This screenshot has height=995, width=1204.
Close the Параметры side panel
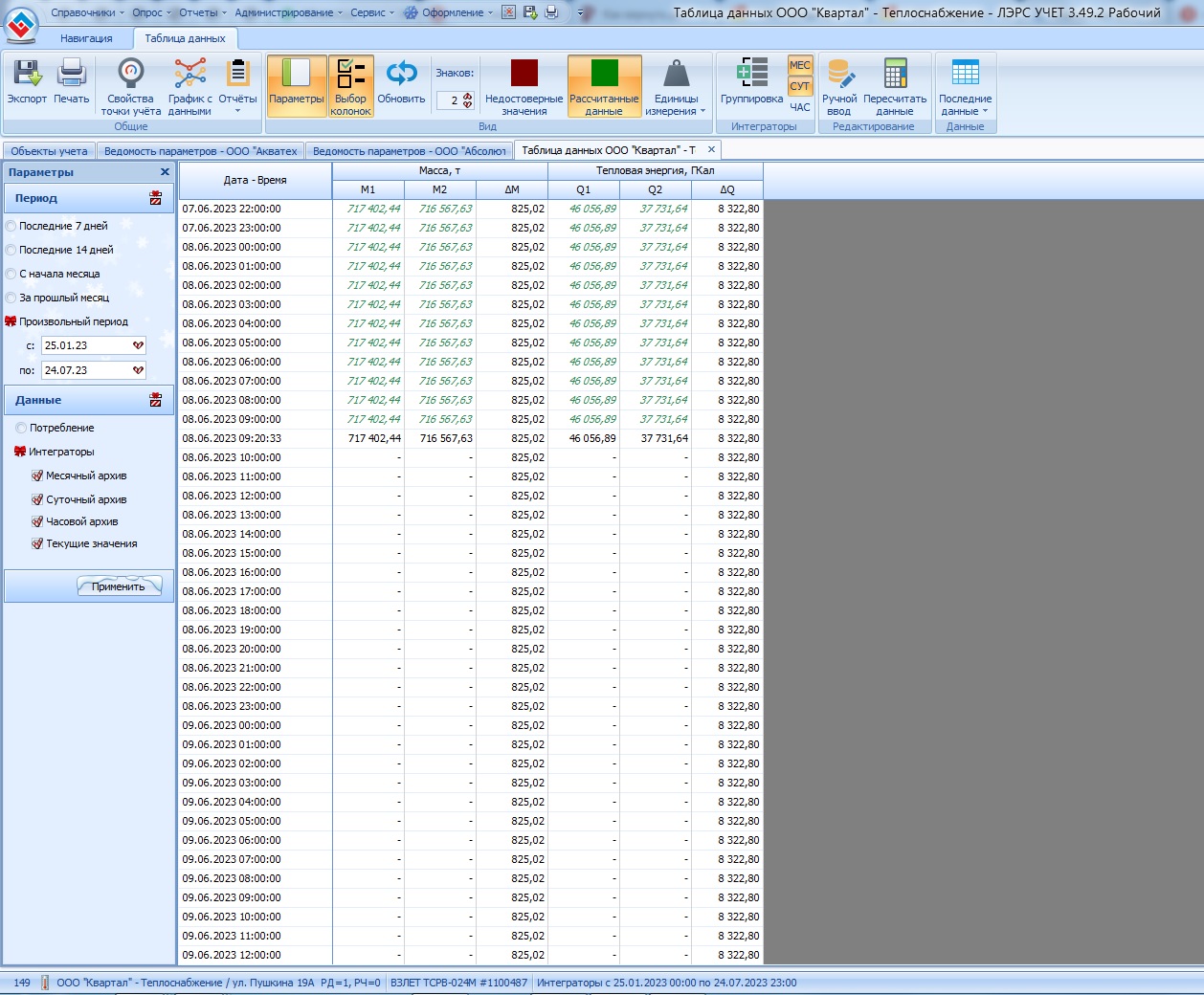(165, 172)
